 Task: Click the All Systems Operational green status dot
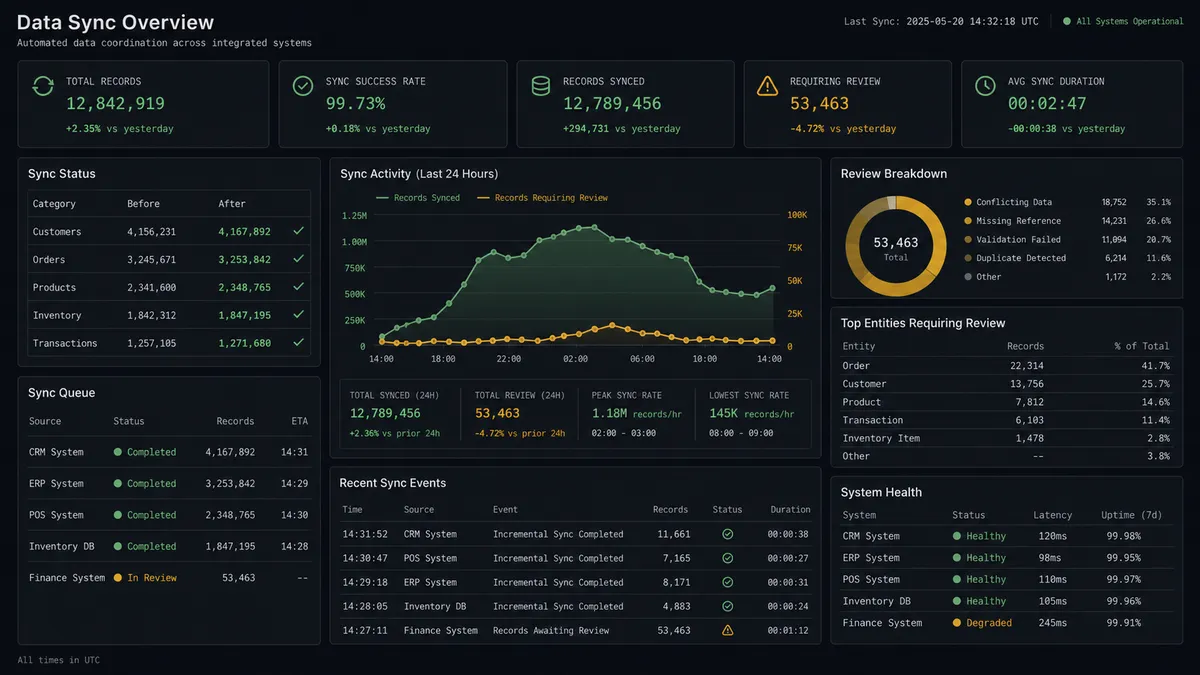(1067, 21)
